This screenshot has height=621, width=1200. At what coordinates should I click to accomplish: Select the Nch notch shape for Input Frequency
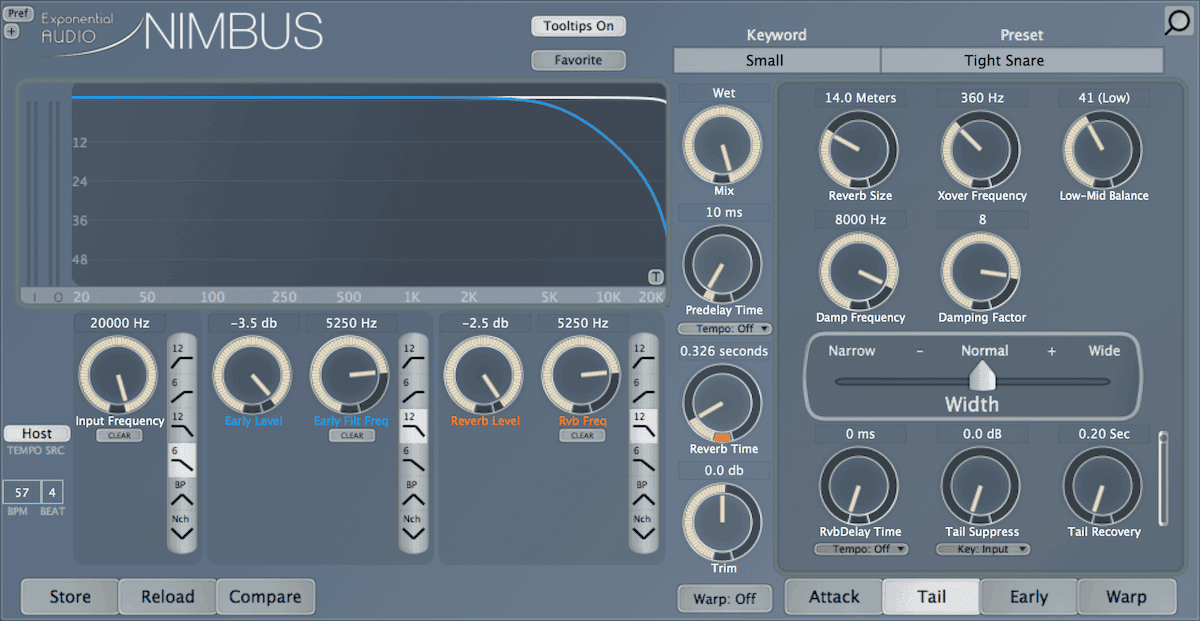pyautogui.click(x=181, y=526)
